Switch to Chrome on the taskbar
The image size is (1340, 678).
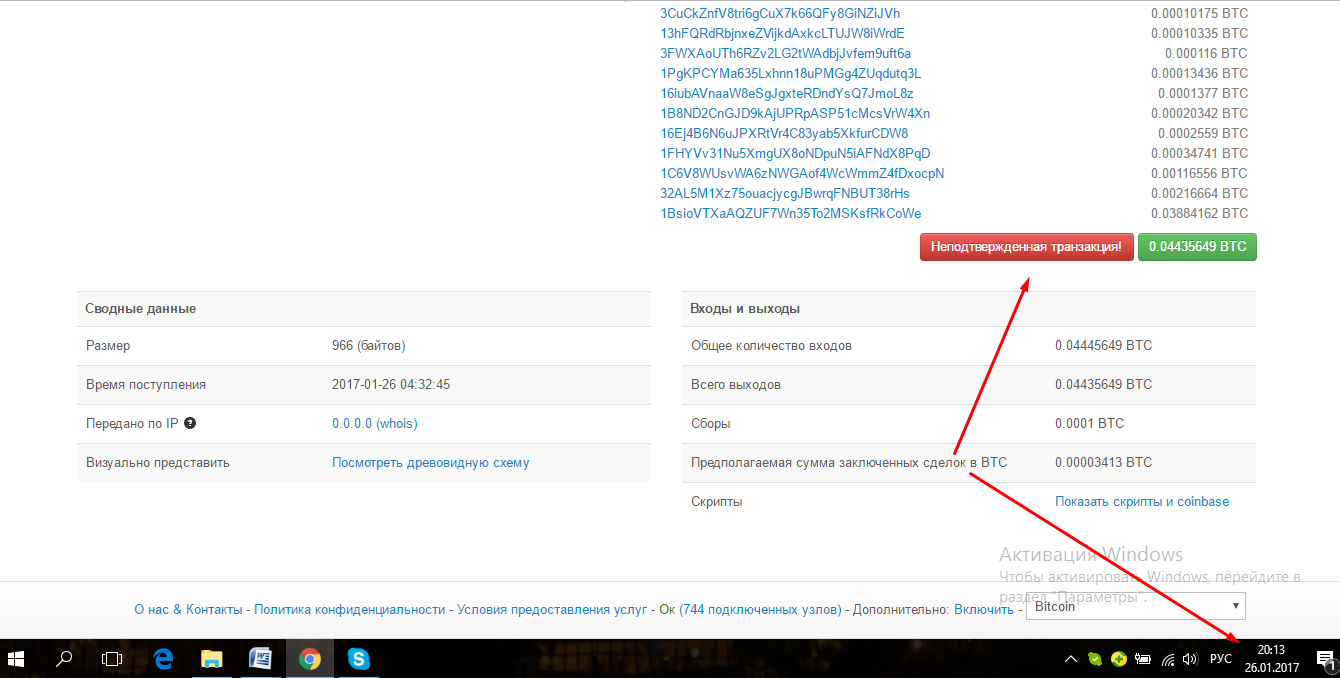[x=310, y=659]
